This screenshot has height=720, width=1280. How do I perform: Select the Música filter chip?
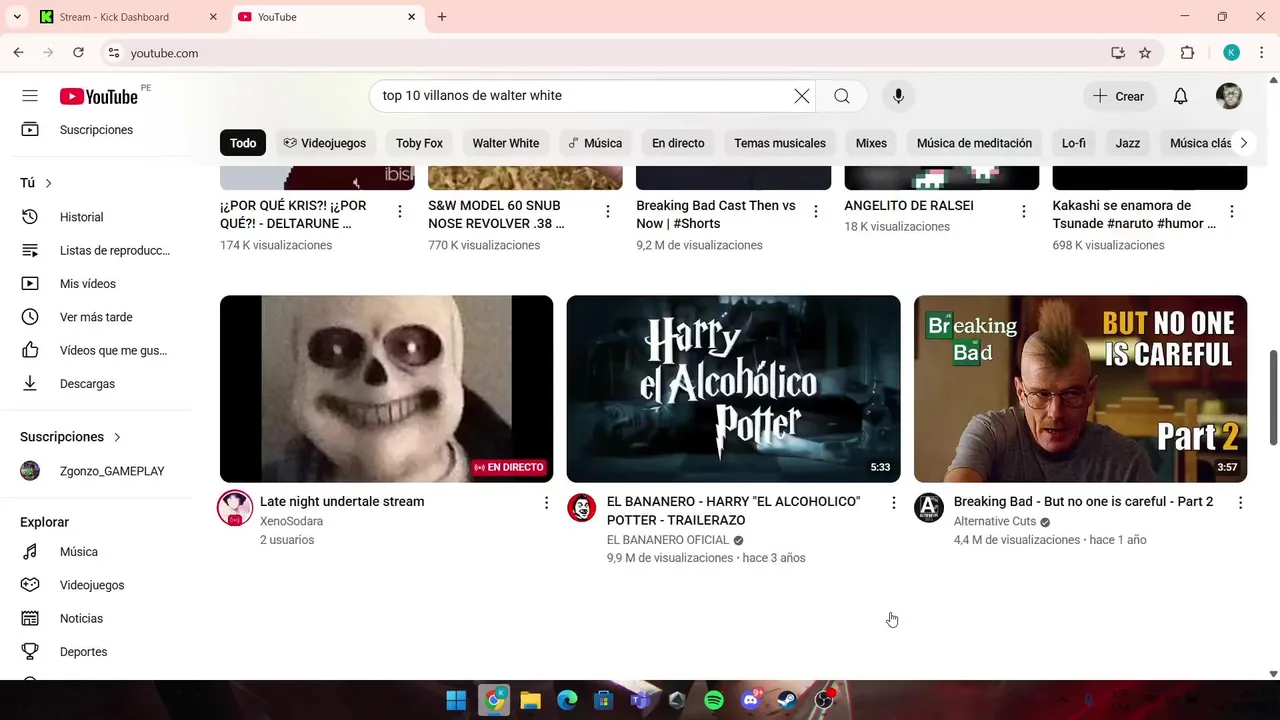point(595,143)
